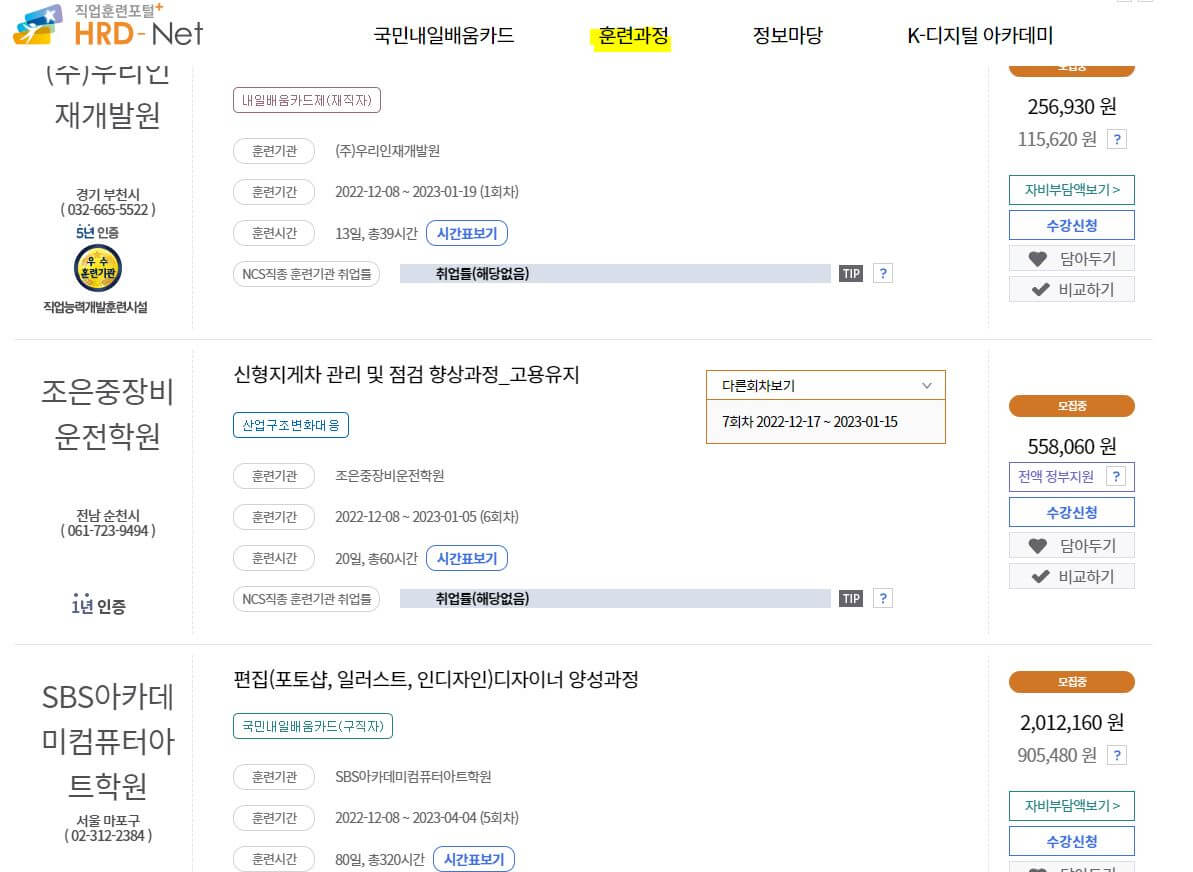Click phone number 02-312-2384
Viewport: 1193px width, 872px height.
point(107,835)
